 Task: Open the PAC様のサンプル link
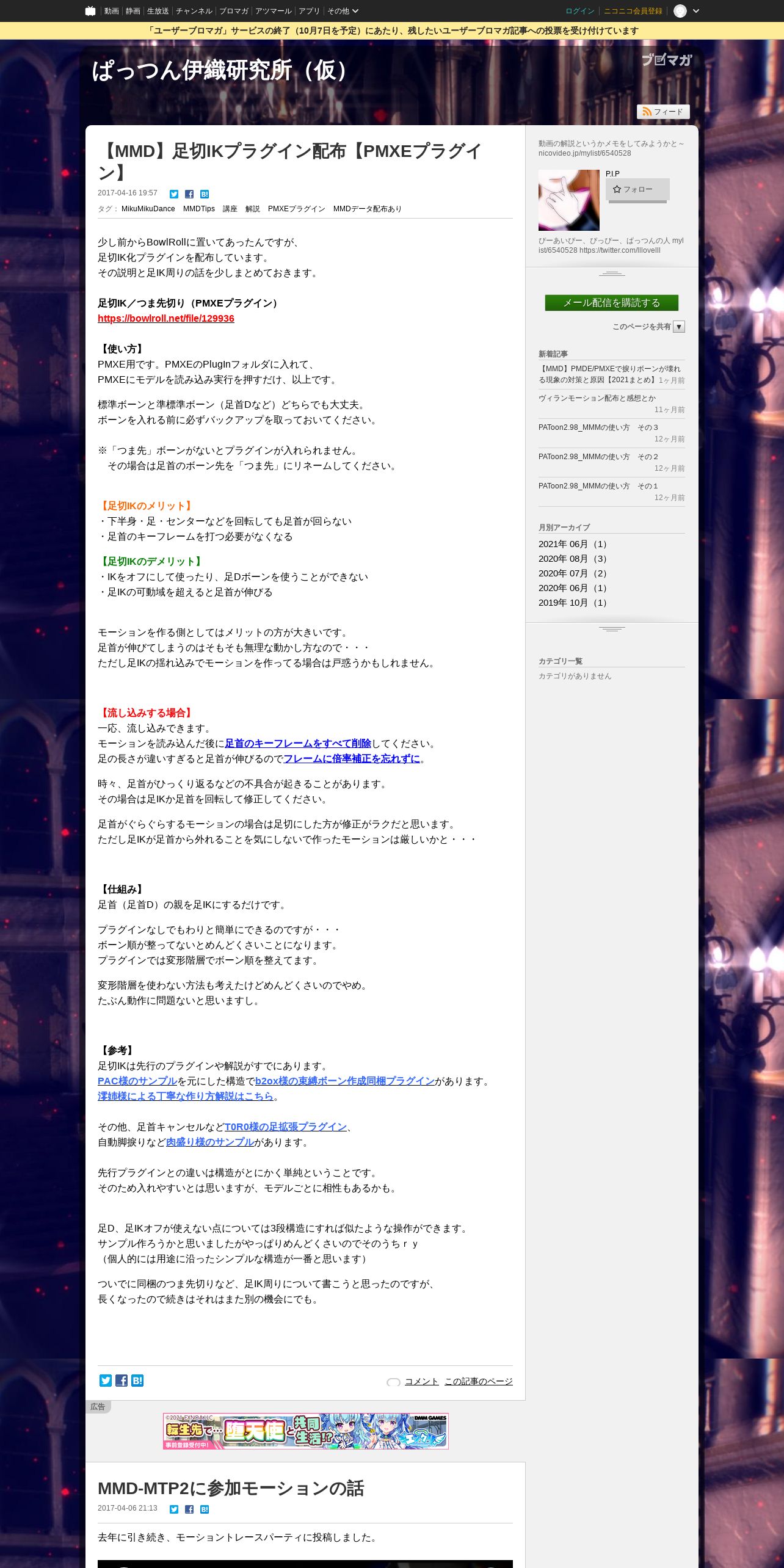click(137, 1081)
